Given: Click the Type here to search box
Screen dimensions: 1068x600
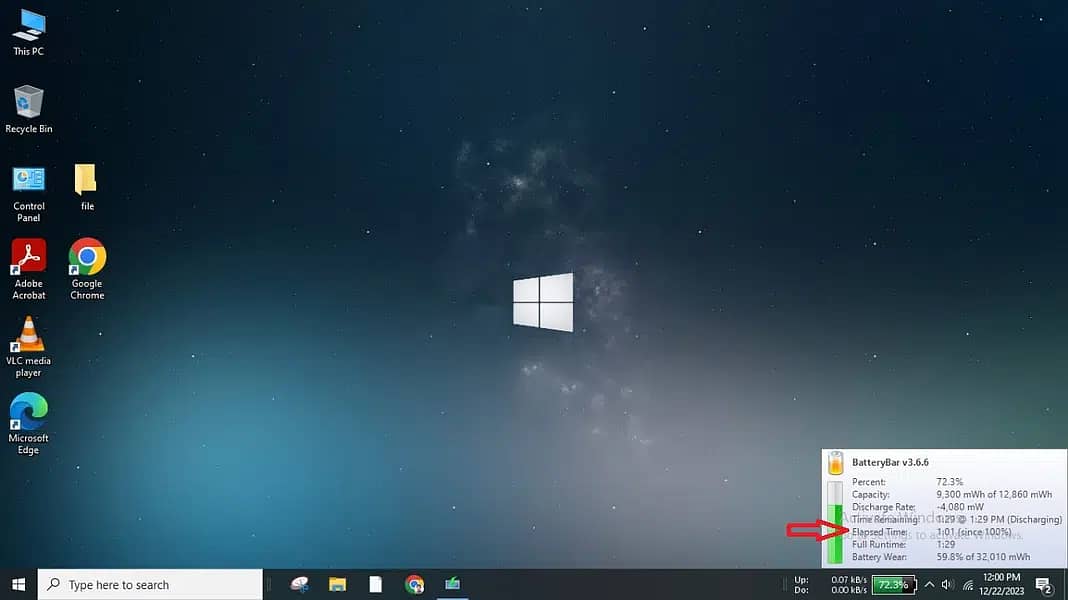Looking at the screenshot, I should click(x=150, y=584).
